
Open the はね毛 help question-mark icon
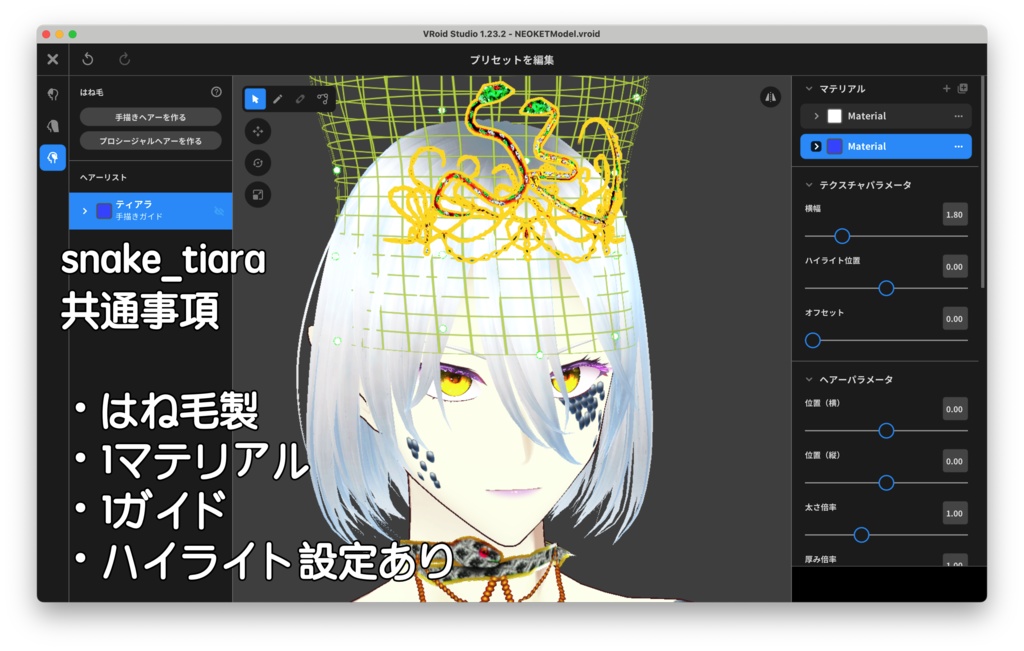click(x=216, y=92)
